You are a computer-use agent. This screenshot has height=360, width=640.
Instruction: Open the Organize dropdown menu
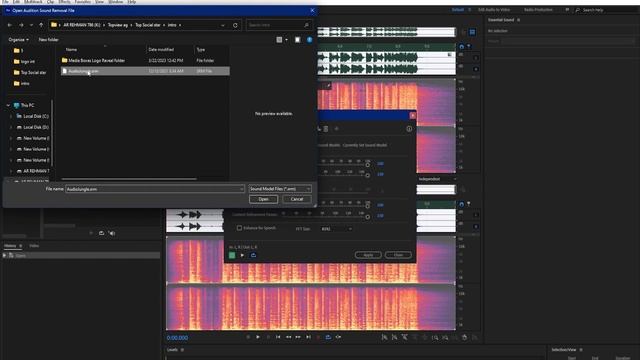click(x=18, y=40)
